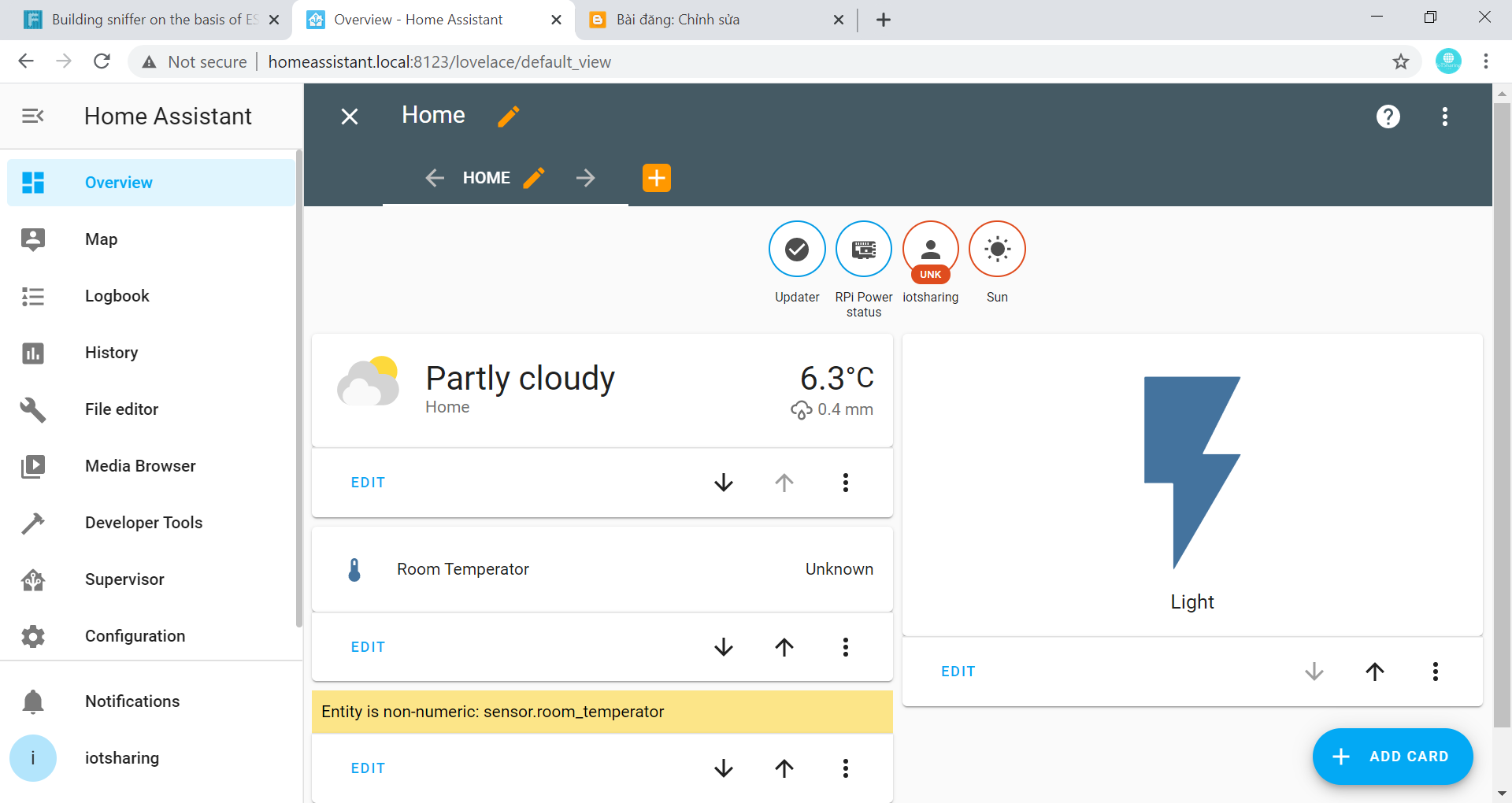Click the Updater badge
Screen dimensions: 1512x803
click(797, 249)
